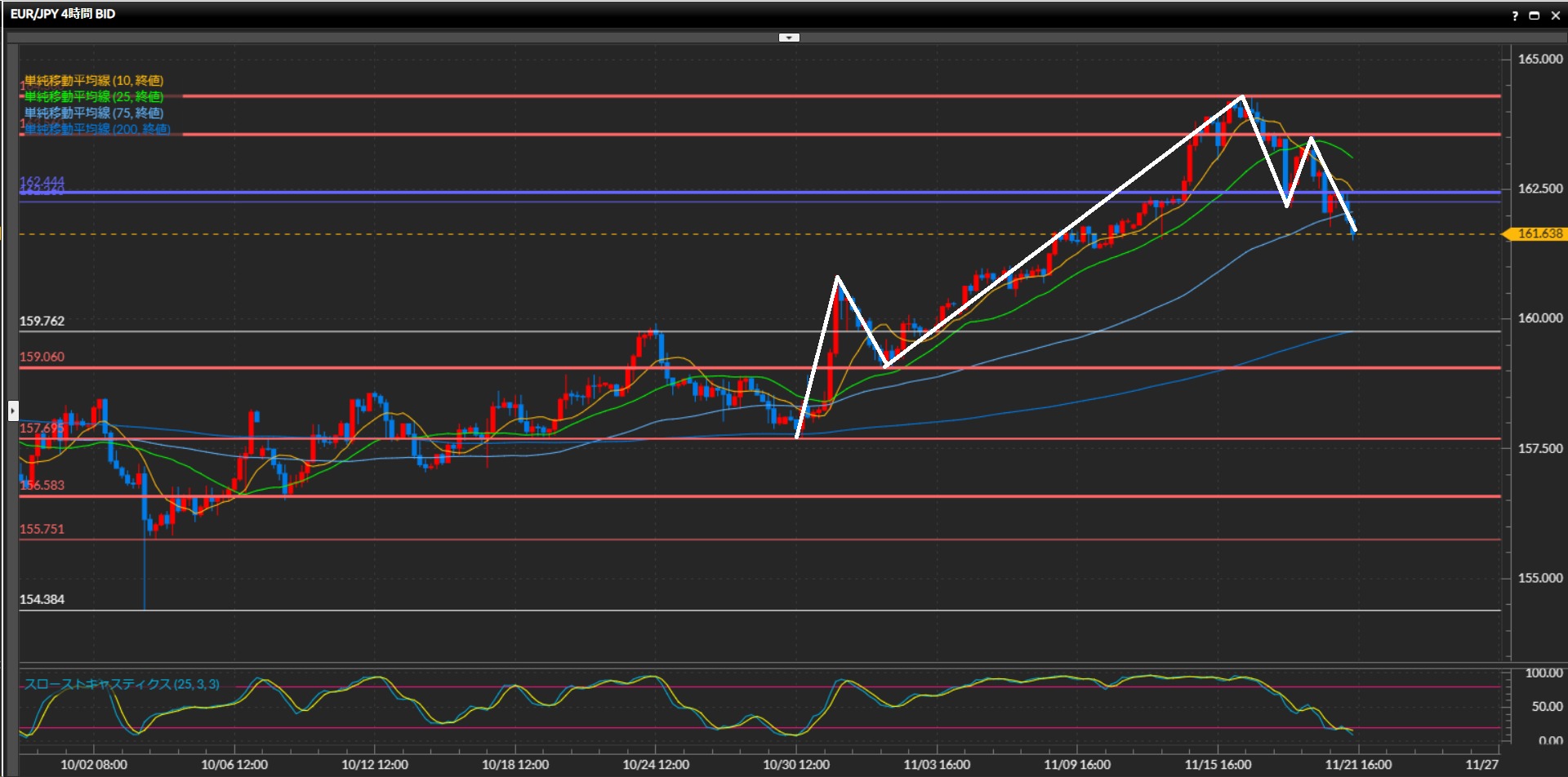Open the Slow Stochastics (25, 3, 3) indicator label

click(122, 684)
